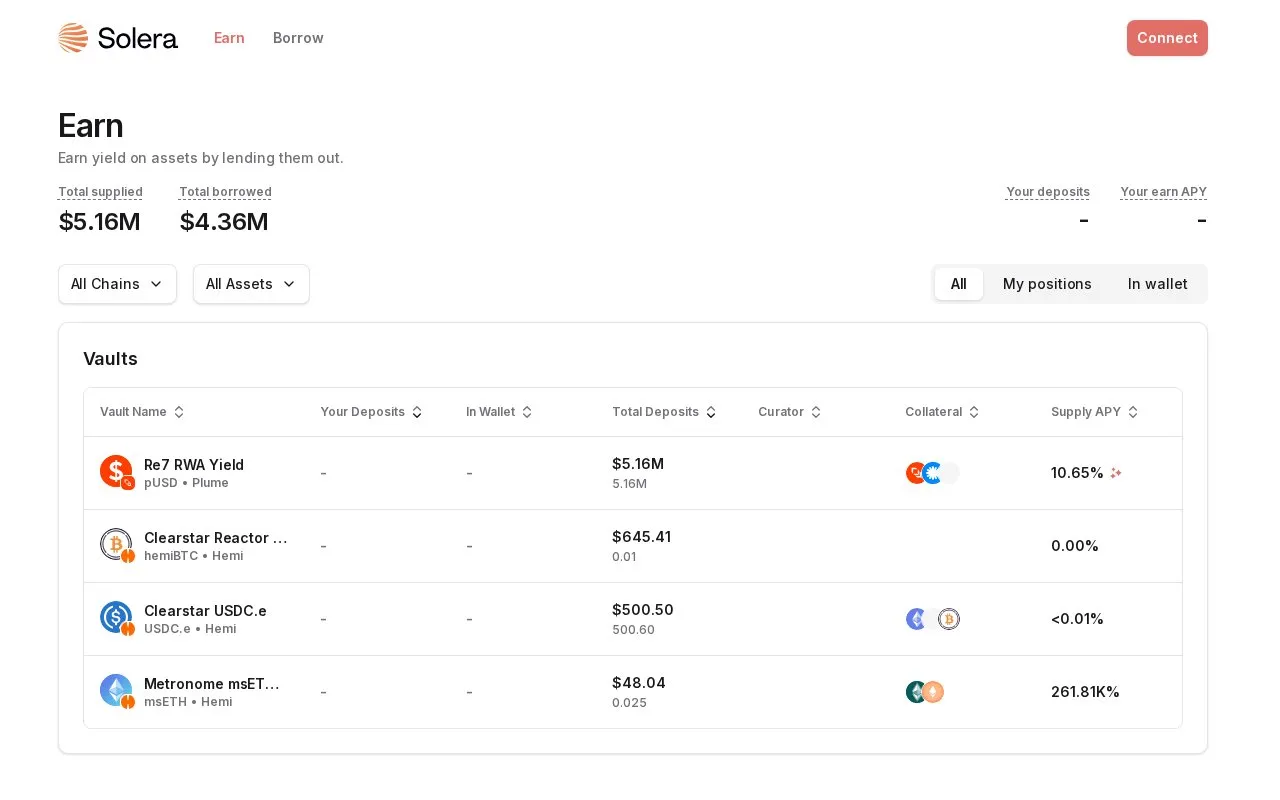Viewport: 1280px width, 800px height.
Task: Click the Connect wallet button
Action: [x=1167, y=38]
